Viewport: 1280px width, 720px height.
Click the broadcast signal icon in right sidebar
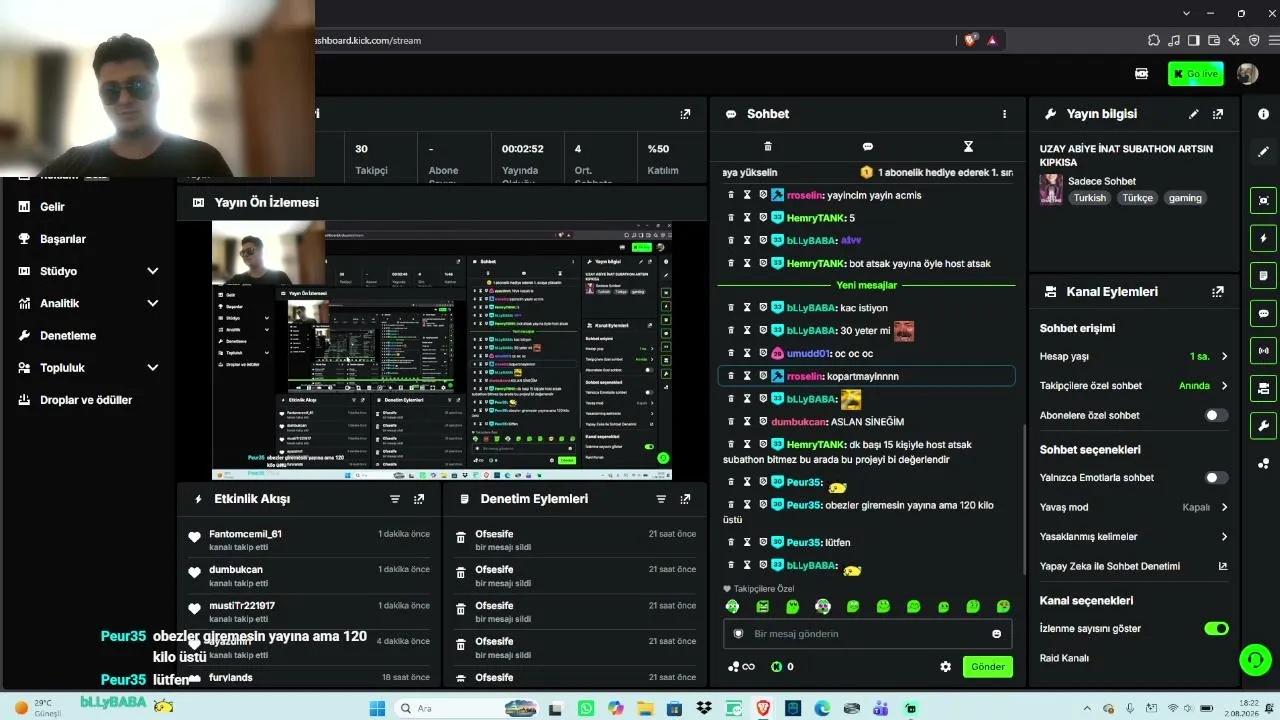[1264, 351]
